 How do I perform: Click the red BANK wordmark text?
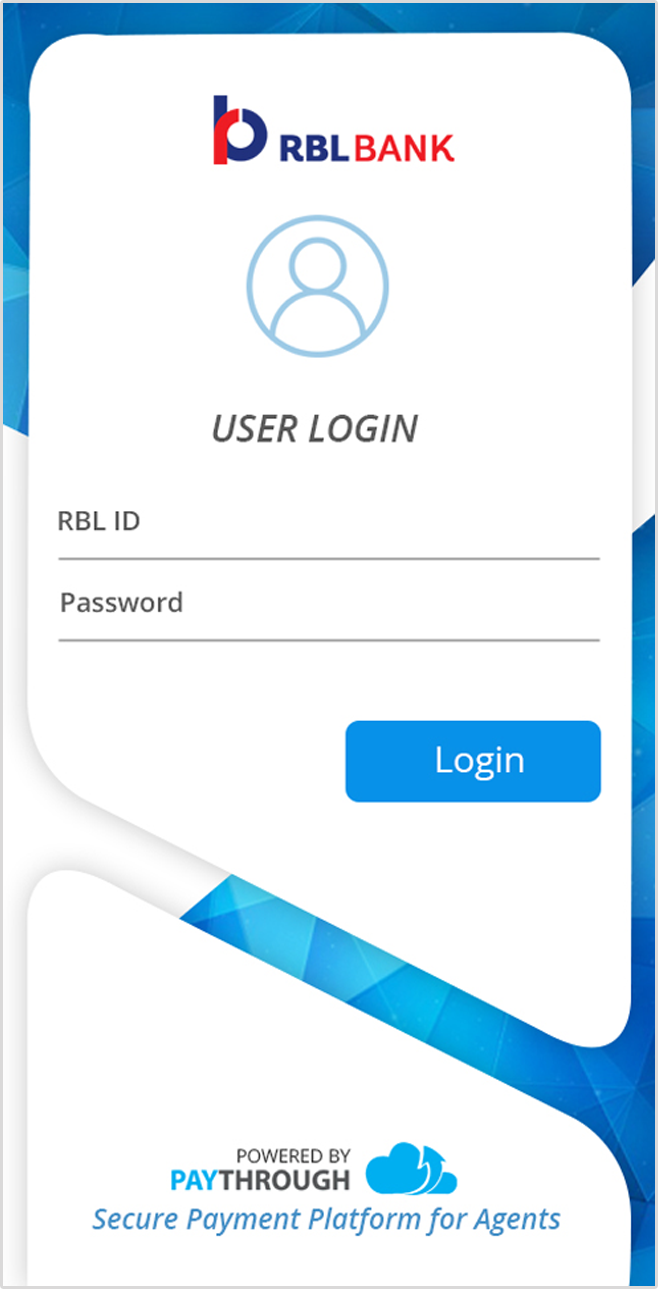click(x=404, y=148)
